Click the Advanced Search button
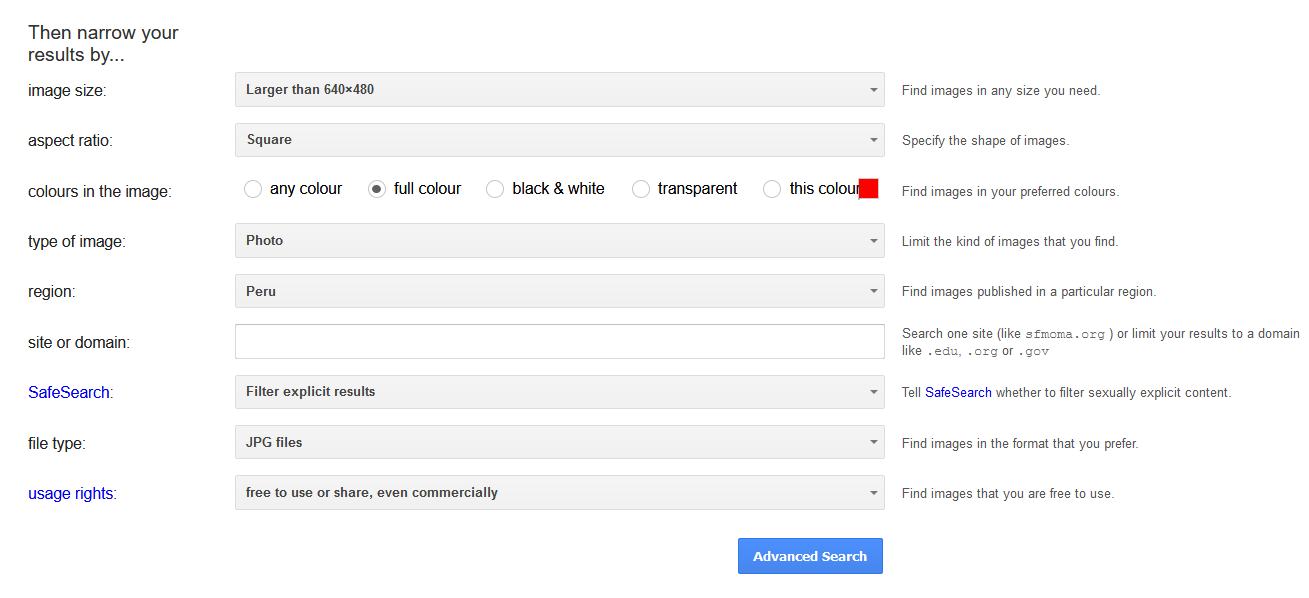1309x598 pixels. (810, 556)
